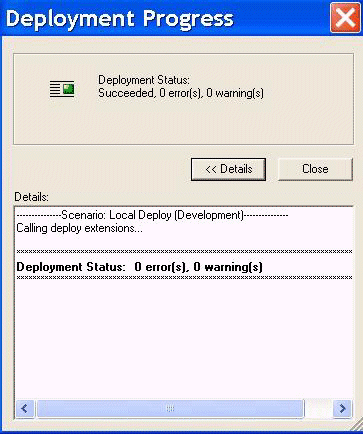Collapse the log with the << Details button
Image resolution: width=363 pixels, height=434 pixels.
[228, 169]
